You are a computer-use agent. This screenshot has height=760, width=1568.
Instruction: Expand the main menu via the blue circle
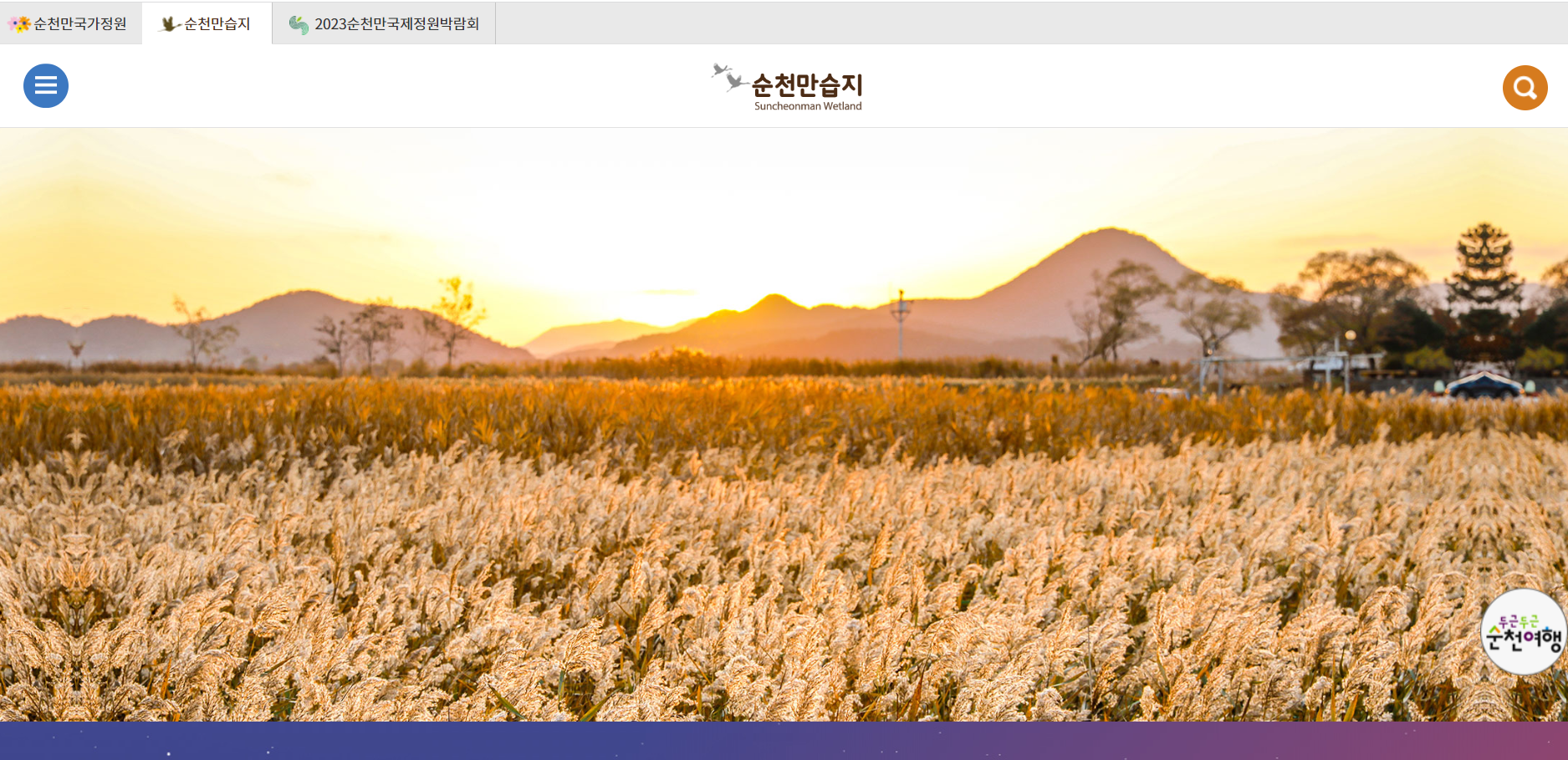coord(46,85)
